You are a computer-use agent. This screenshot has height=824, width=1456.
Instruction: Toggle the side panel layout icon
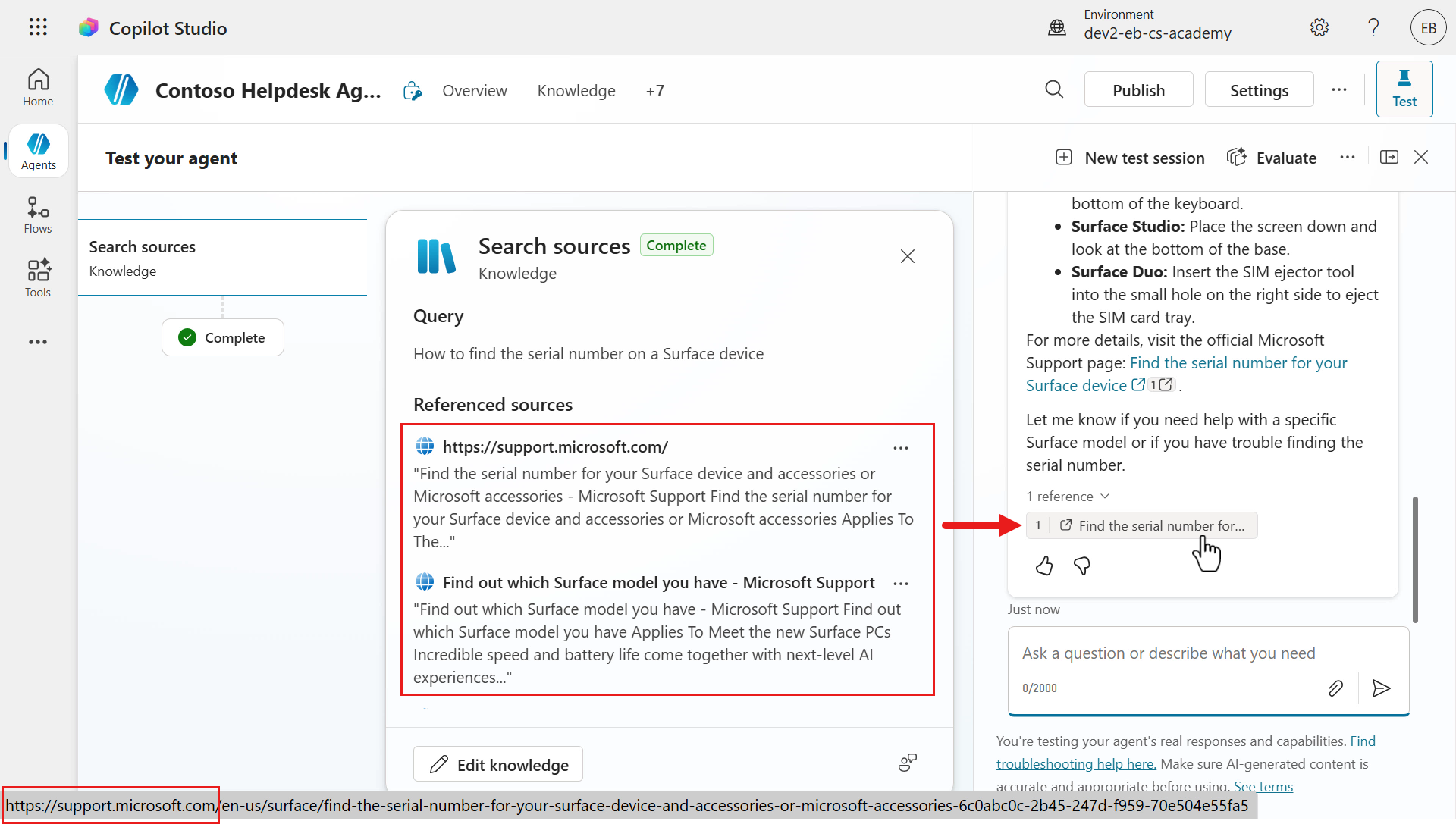click(1389, 158)
